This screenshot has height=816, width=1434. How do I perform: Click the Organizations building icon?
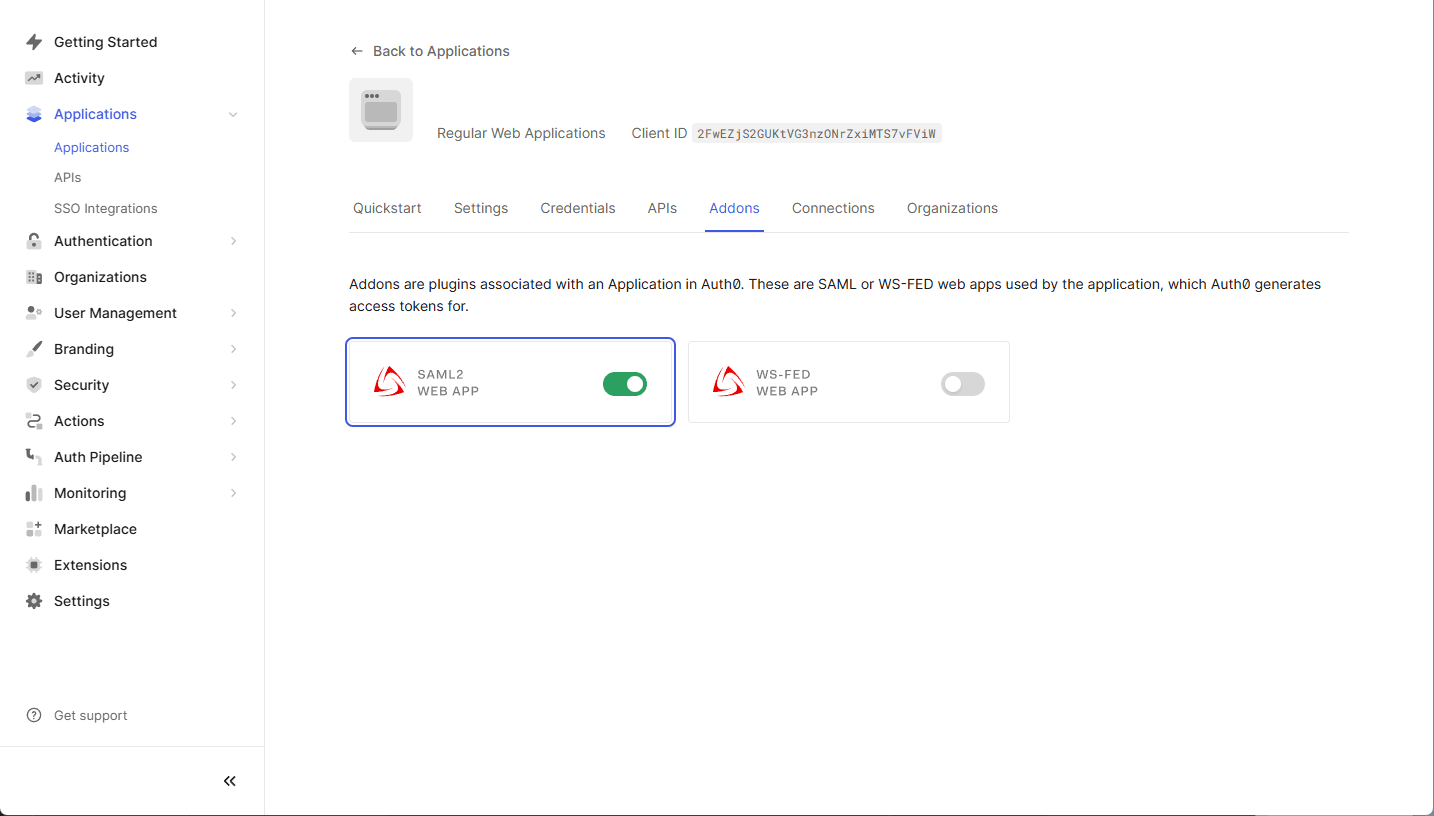pos(34,277)
